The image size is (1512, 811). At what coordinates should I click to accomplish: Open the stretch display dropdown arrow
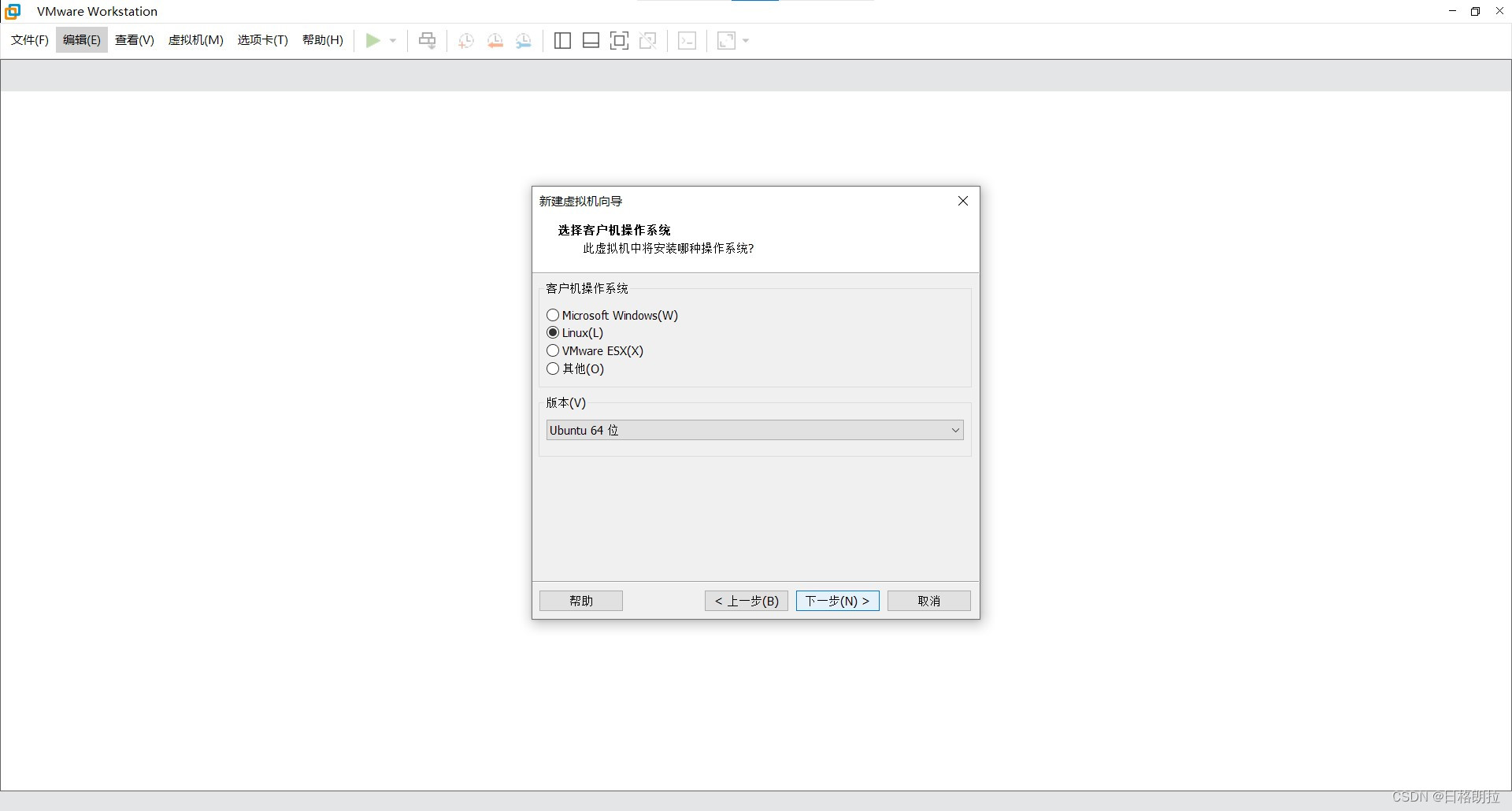click(x=746, y=41)
